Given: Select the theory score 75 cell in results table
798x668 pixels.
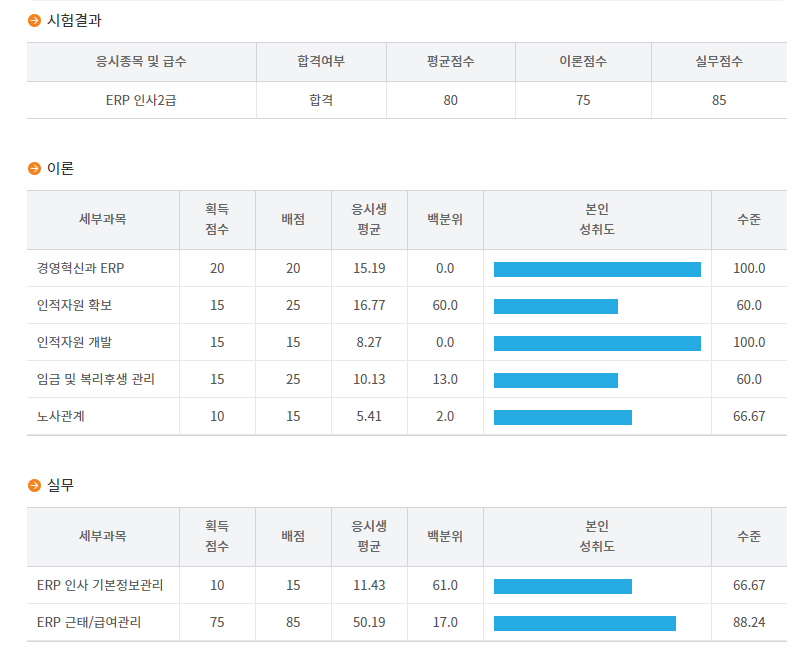Looking at the screenshot, I should 583,100.
